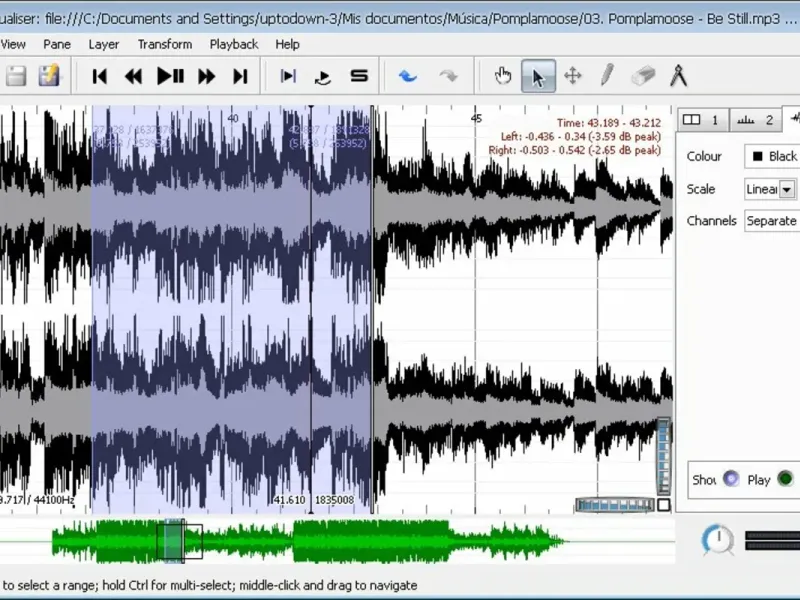
Task: Select the Navigate hand tool
Action: coord(503,76)
